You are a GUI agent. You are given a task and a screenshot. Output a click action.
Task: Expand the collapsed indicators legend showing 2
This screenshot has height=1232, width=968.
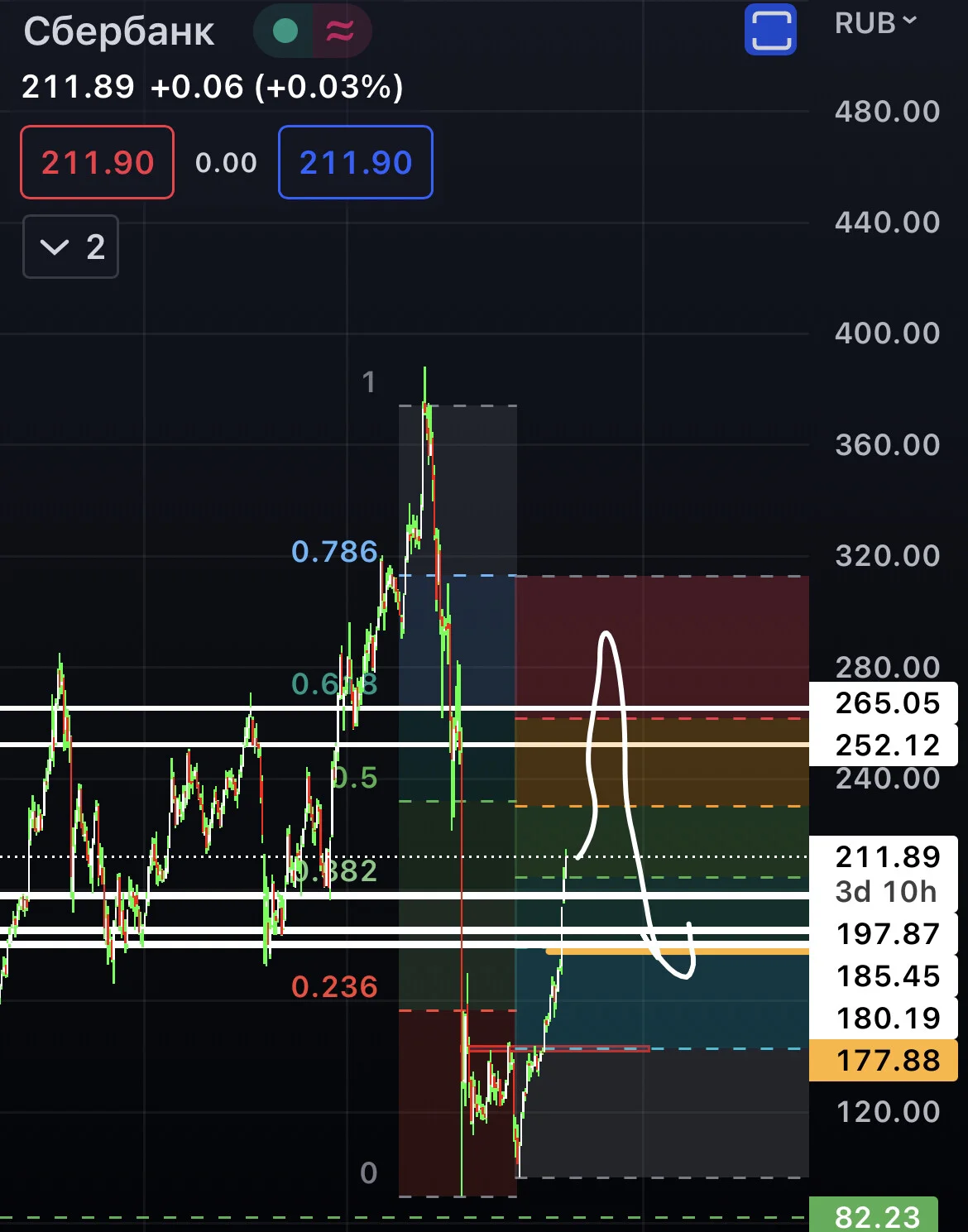tap(70, 247)
